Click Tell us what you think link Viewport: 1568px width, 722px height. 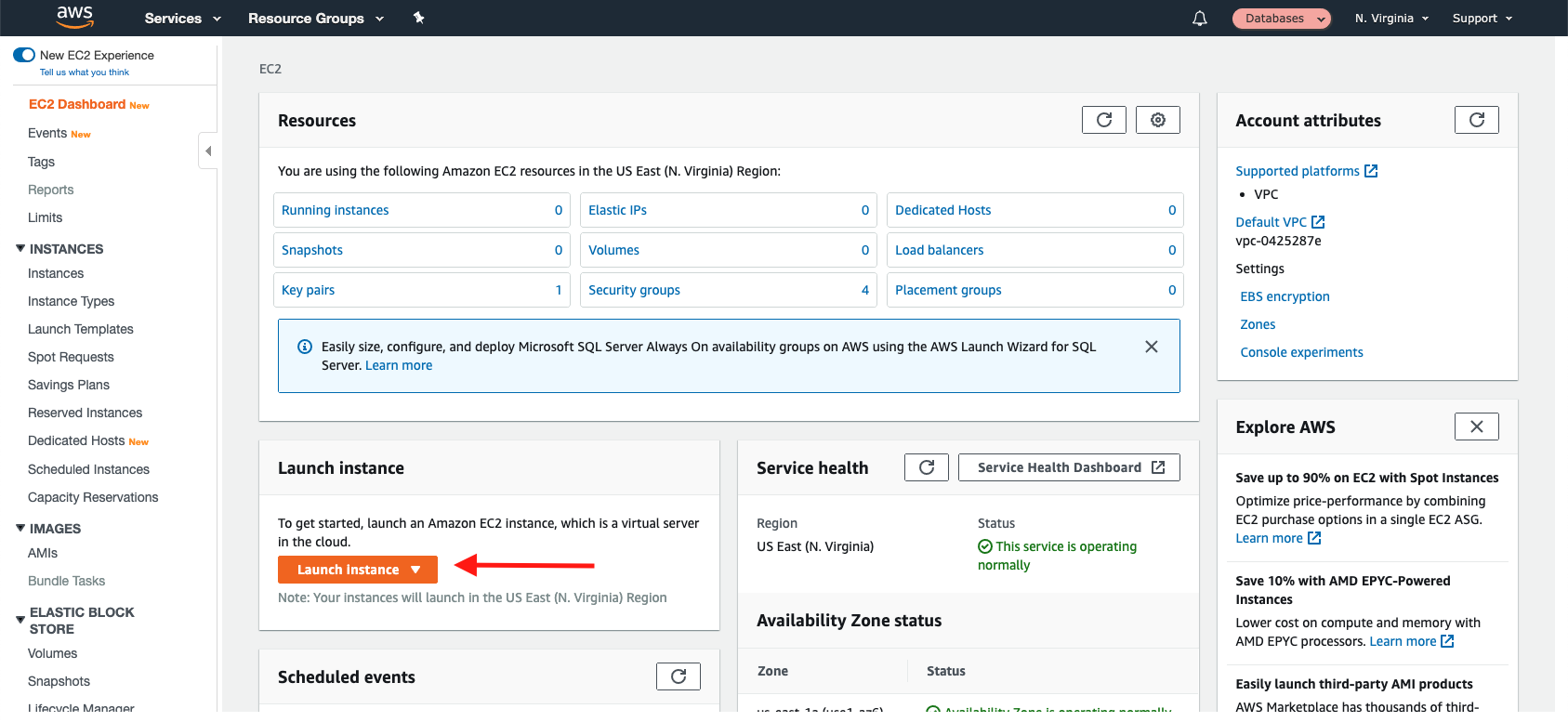[x=85, y=72]
